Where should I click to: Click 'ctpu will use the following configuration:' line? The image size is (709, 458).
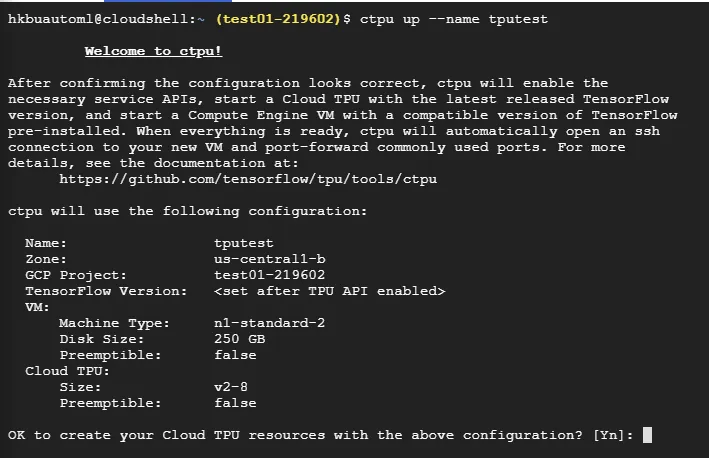pos(187,211)
